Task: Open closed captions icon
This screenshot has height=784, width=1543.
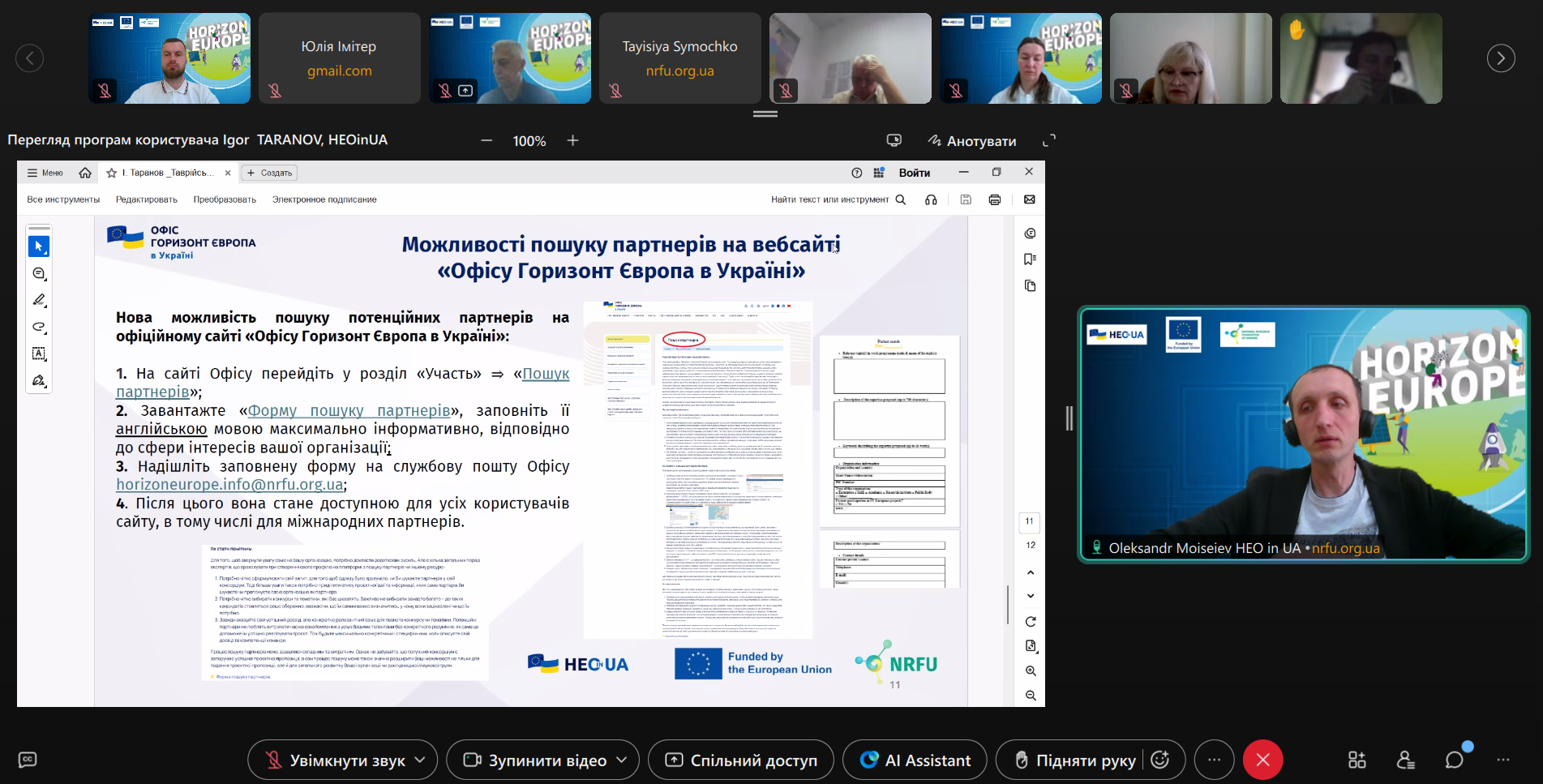Action: coord(28,760)
